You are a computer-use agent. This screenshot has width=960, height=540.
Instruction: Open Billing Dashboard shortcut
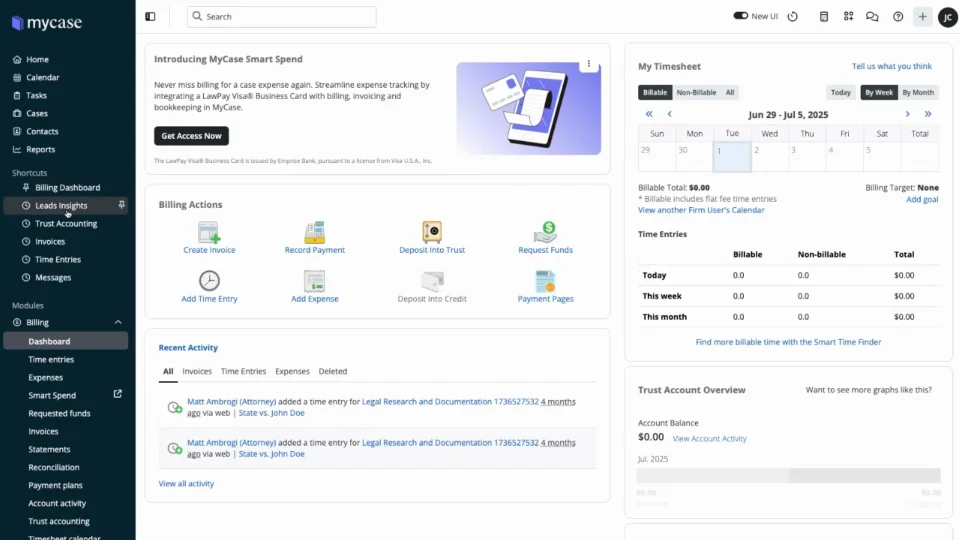coord(67,187)
